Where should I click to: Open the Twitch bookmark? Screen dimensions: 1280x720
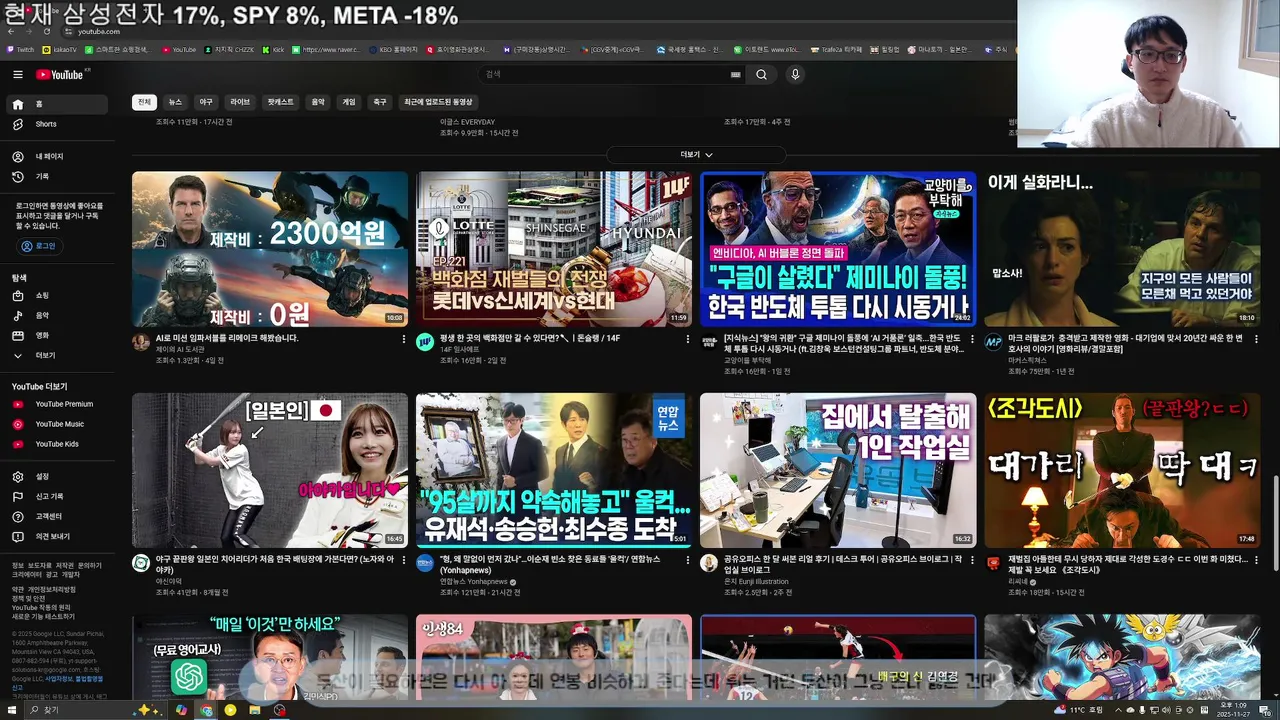coord(20,49)
